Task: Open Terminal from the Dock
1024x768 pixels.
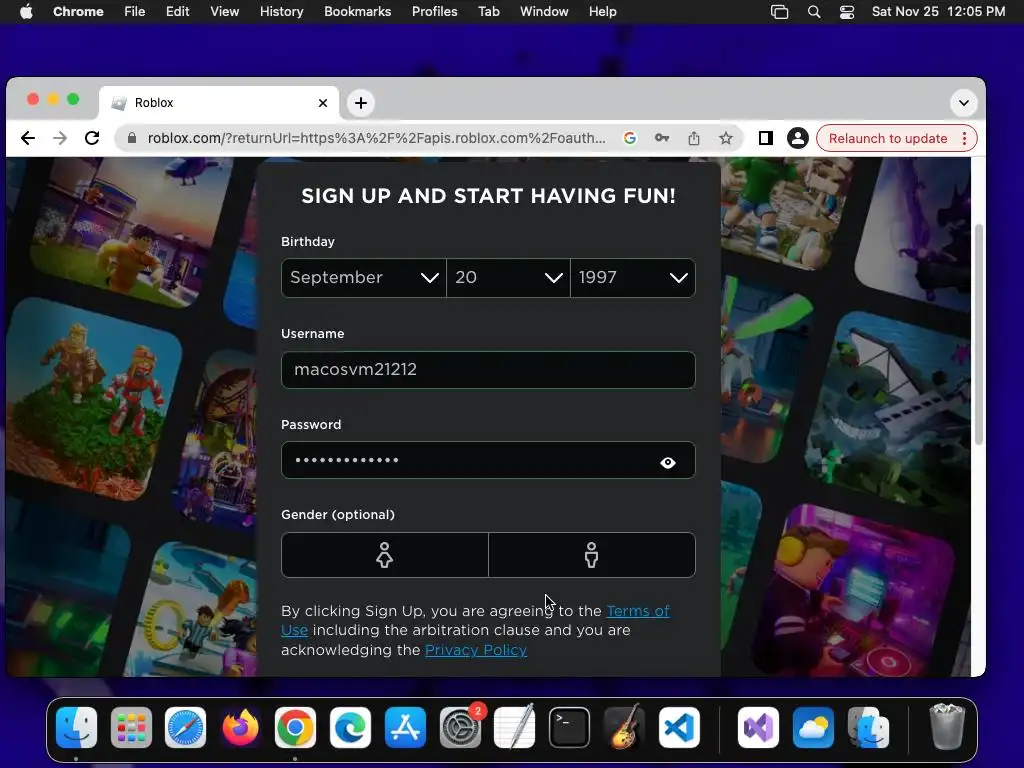Action: (x=569, y=728)
